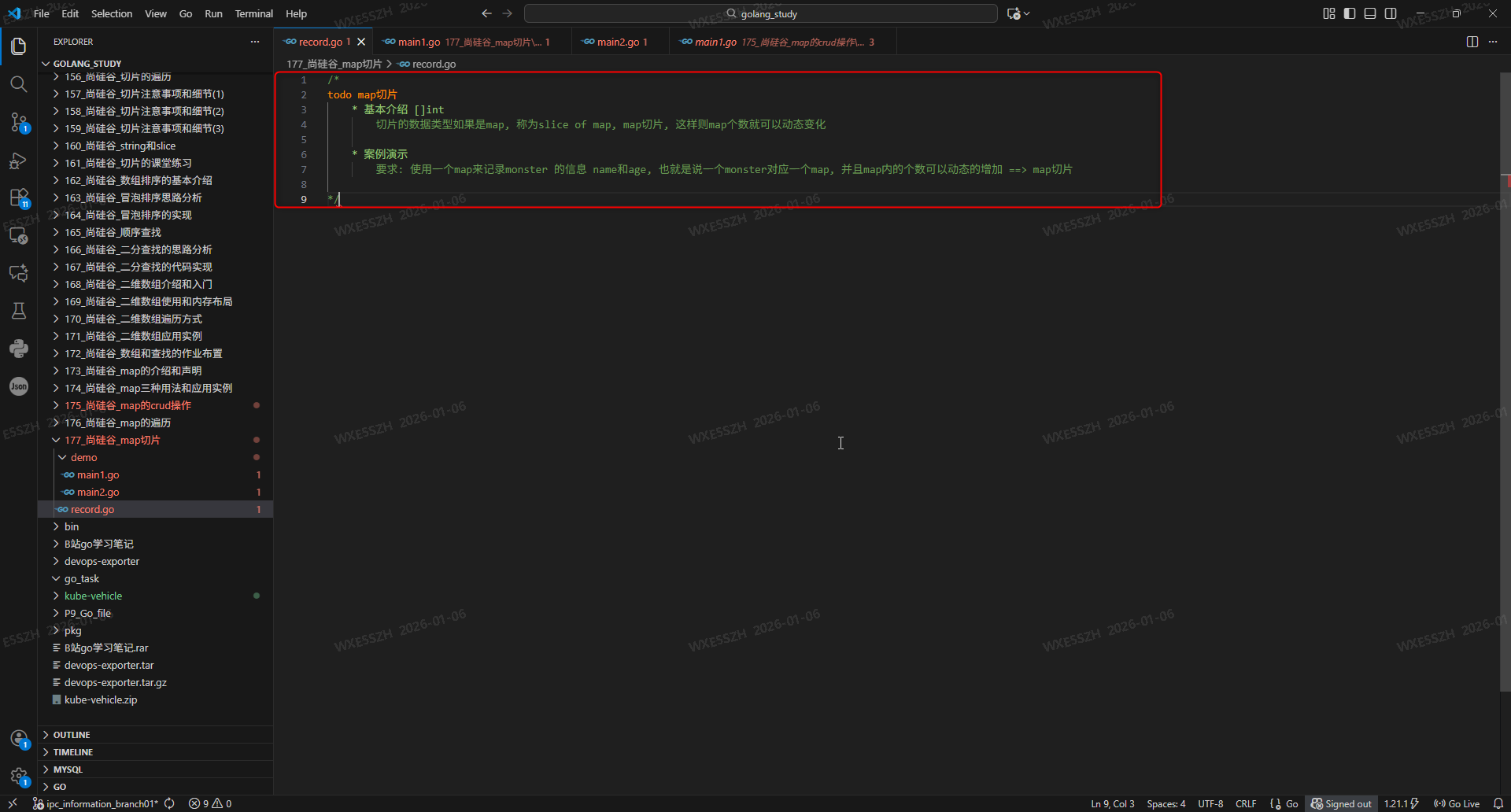Open the editor More Actions ellipsis
This screenshot has width=1511, height=812.
point(1493,42)
